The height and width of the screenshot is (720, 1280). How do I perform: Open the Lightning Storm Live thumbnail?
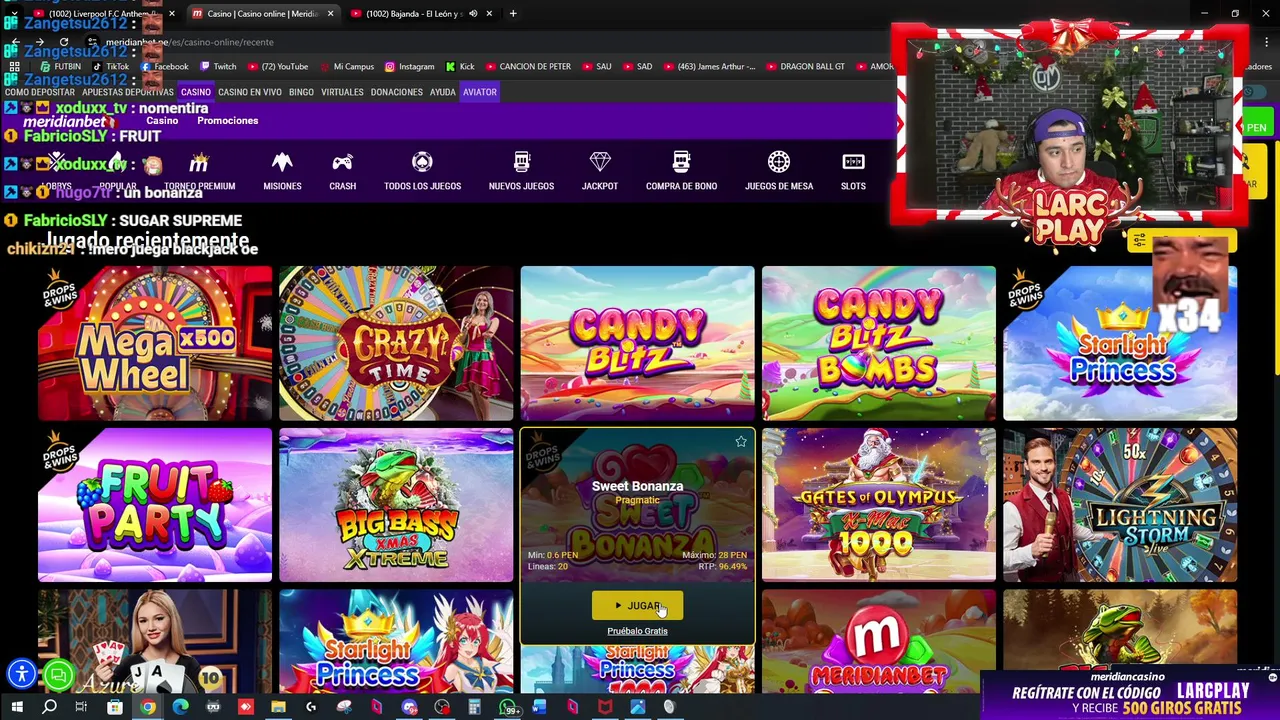[x=1120, y=505]
